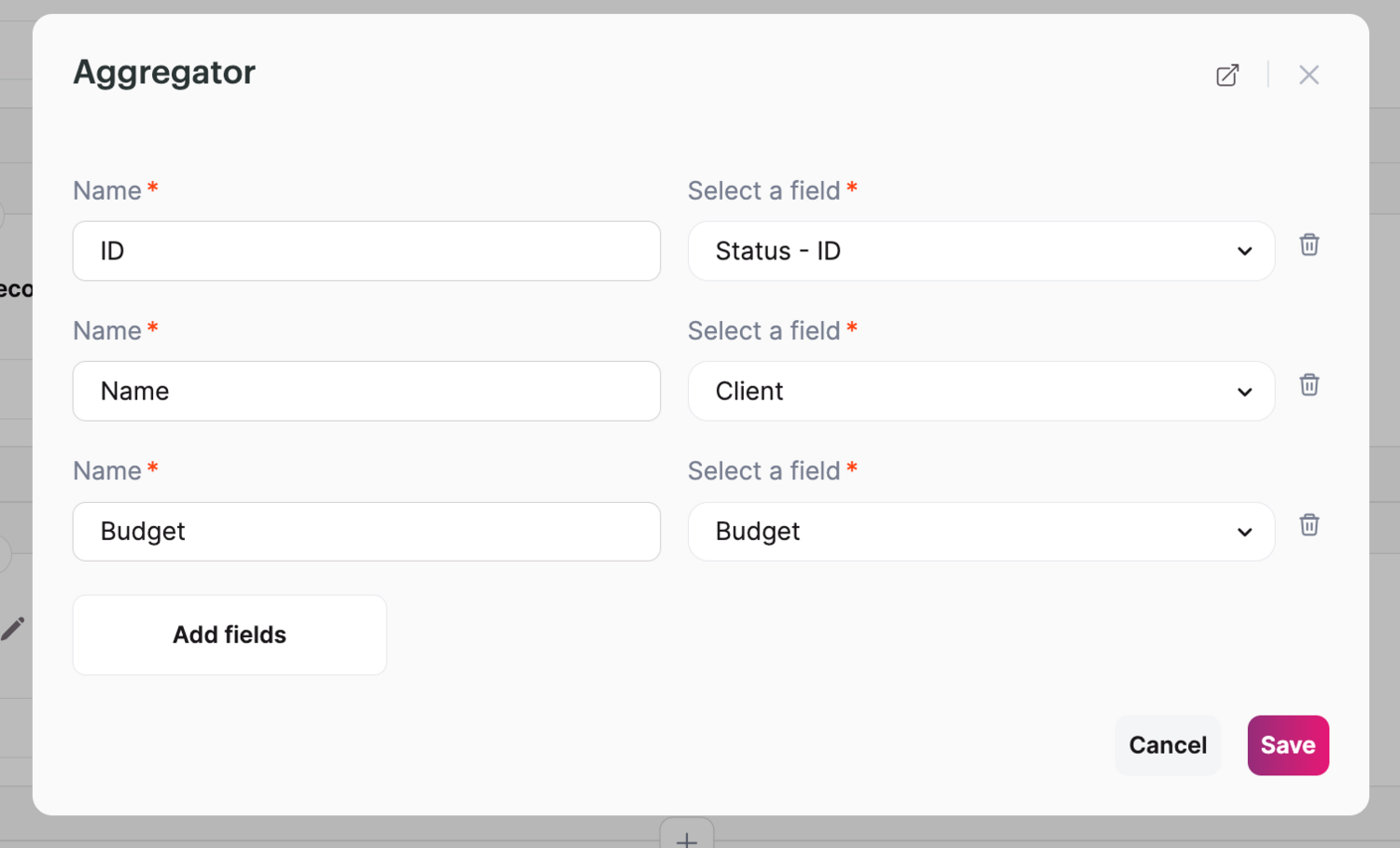Delete the ID aggregator field row

pyautogui.click(x=1309, y=244)
